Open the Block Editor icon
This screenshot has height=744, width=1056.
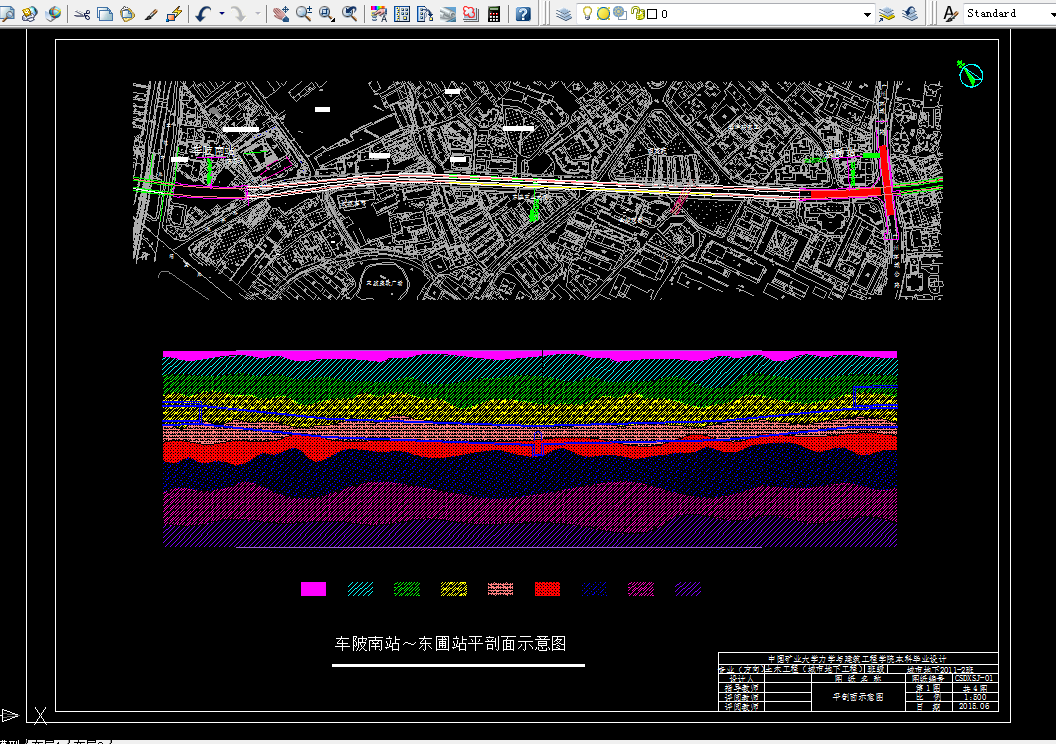(x=174, y=13)
